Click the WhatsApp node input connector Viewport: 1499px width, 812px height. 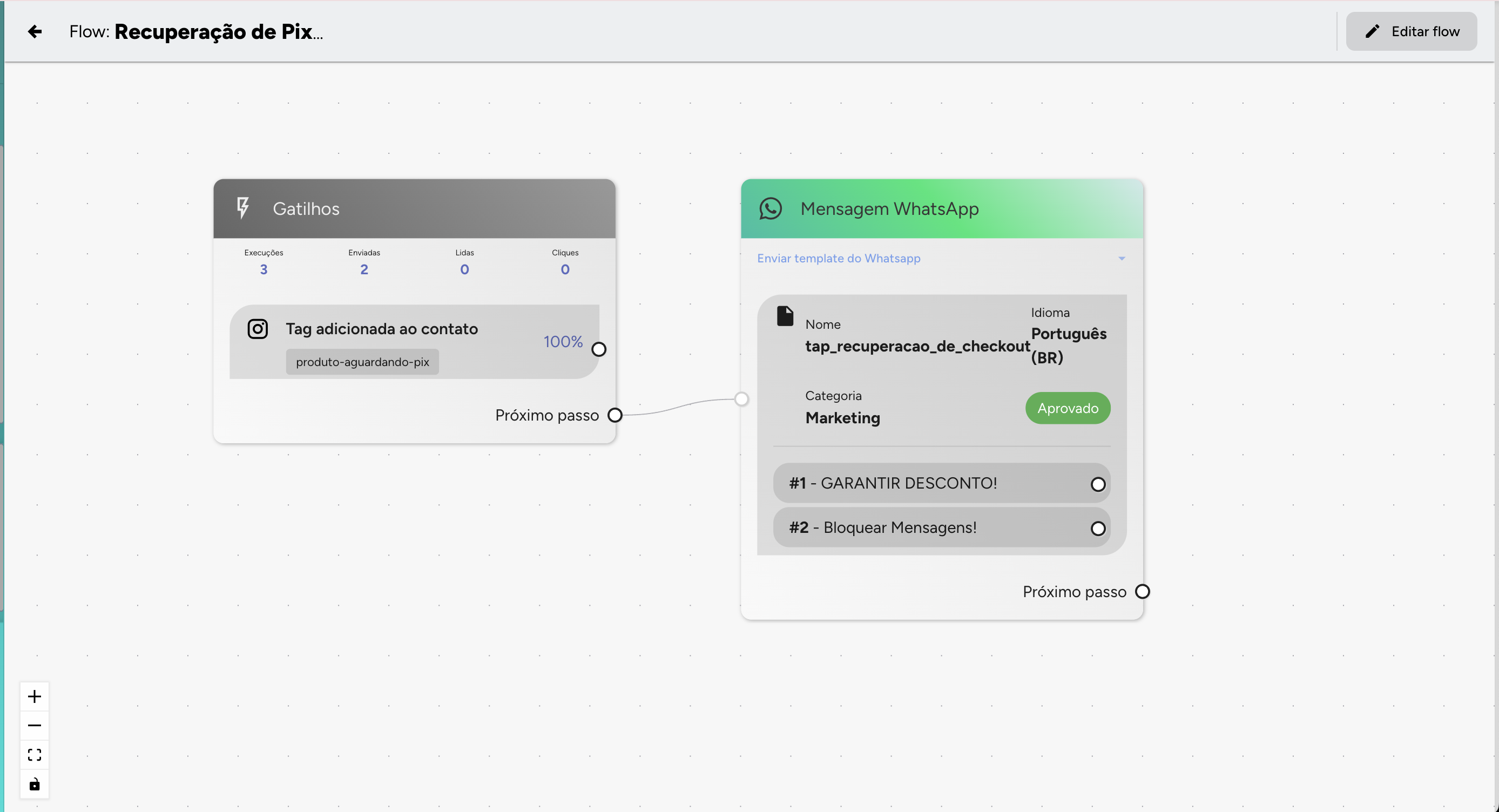(741, 399)
